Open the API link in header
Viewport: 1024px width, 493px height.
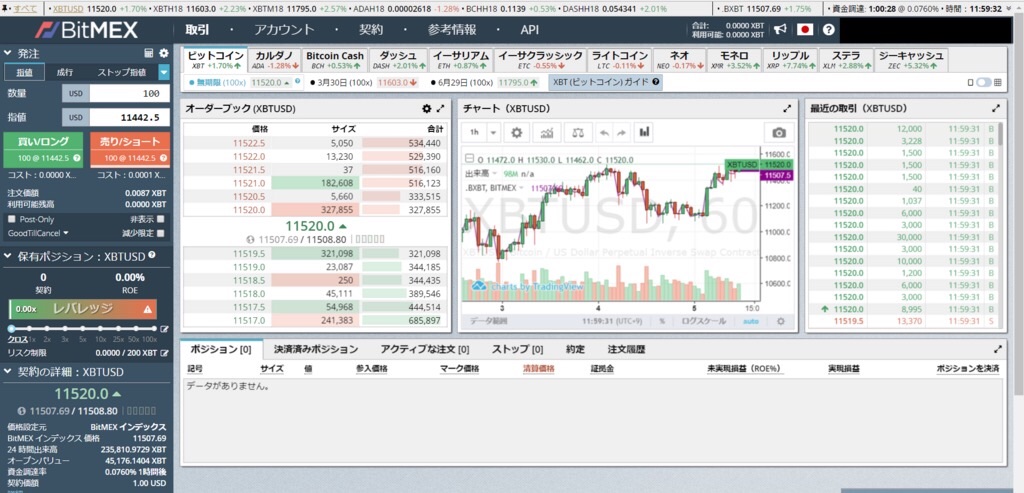530,29
